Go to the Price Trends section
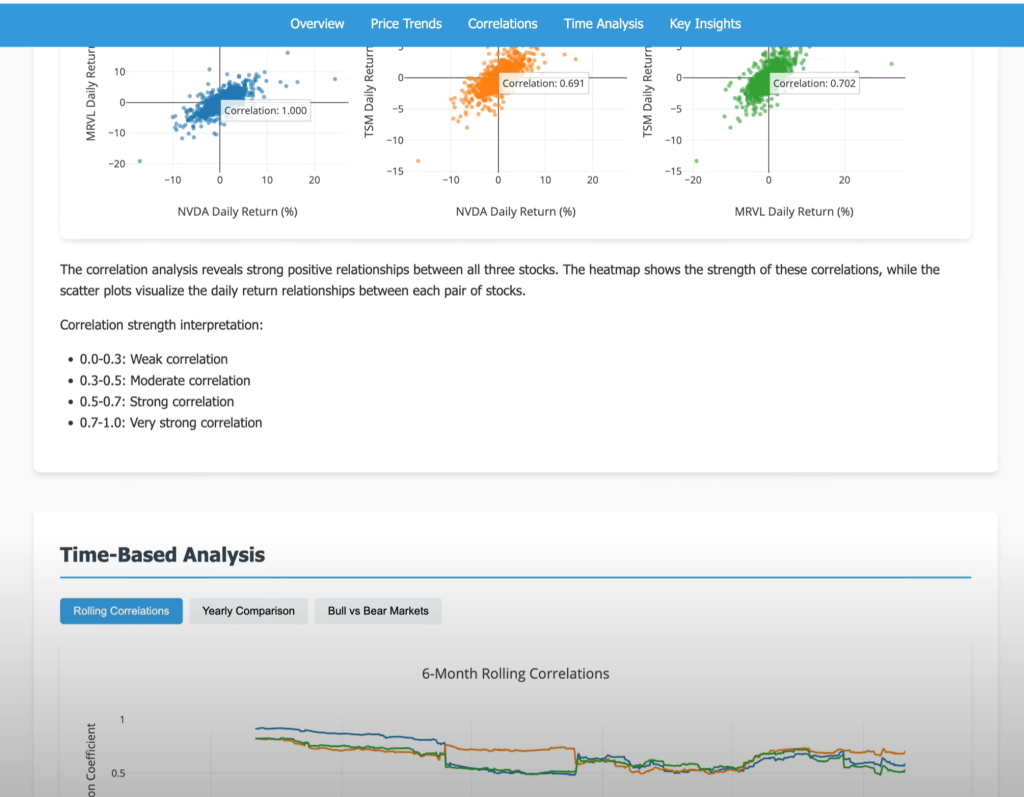This screenshot has width=1024, height=797. coord(406,24)
